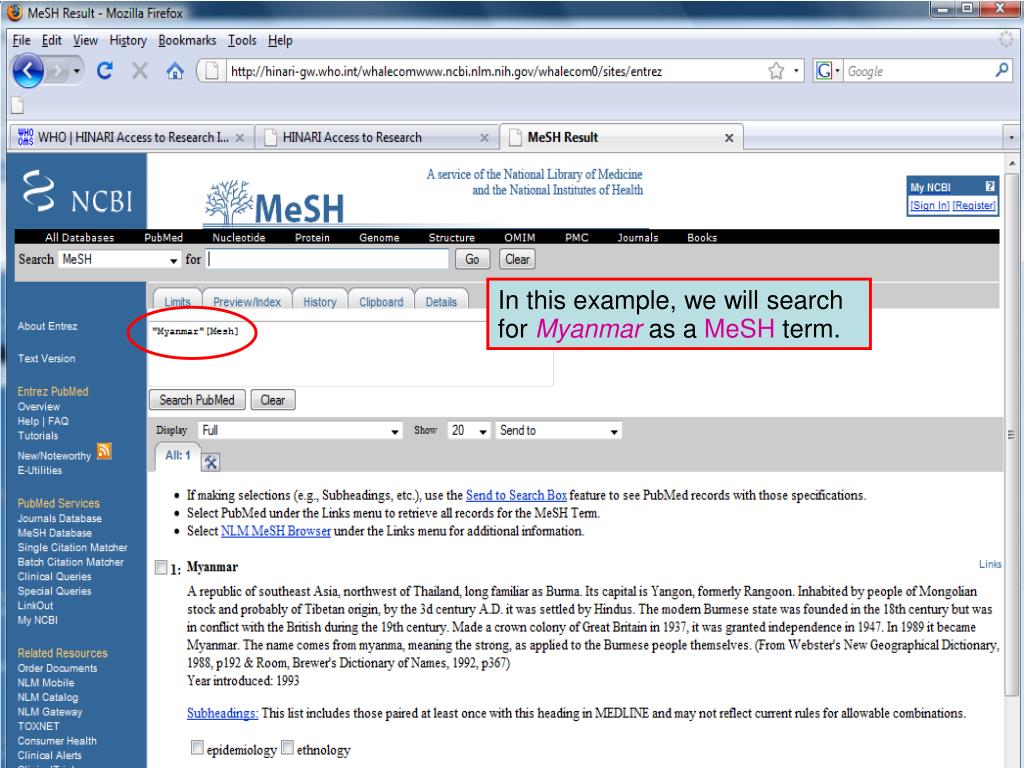Click the Subheadings link
Image resolution: width=1024 pixels, height=768 pixels.
[223, 713]
